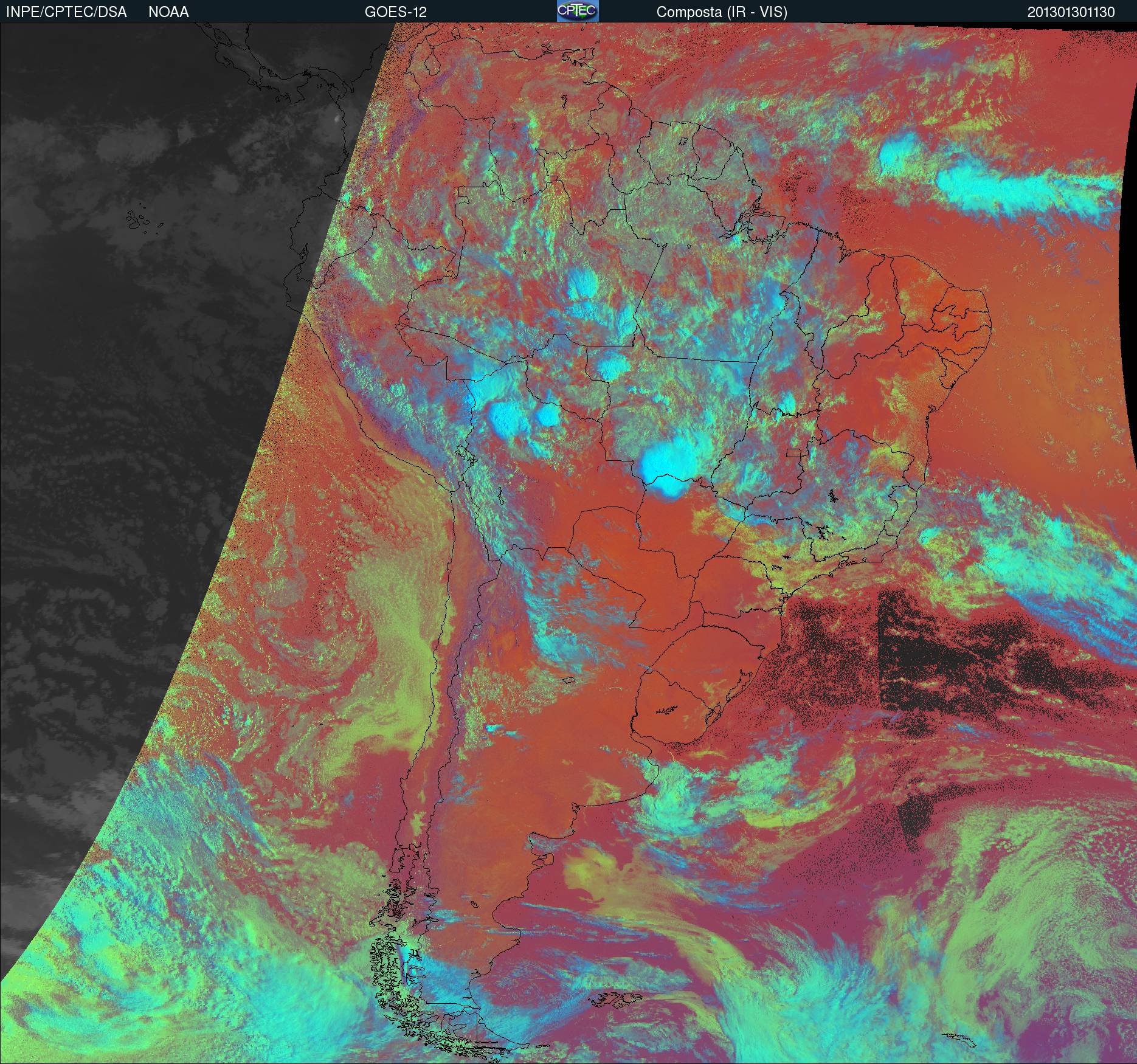This screenshot has width=1137, height=1064.
Task: Click the timestamp 201301301130
Action: (x=1071, y=12)
